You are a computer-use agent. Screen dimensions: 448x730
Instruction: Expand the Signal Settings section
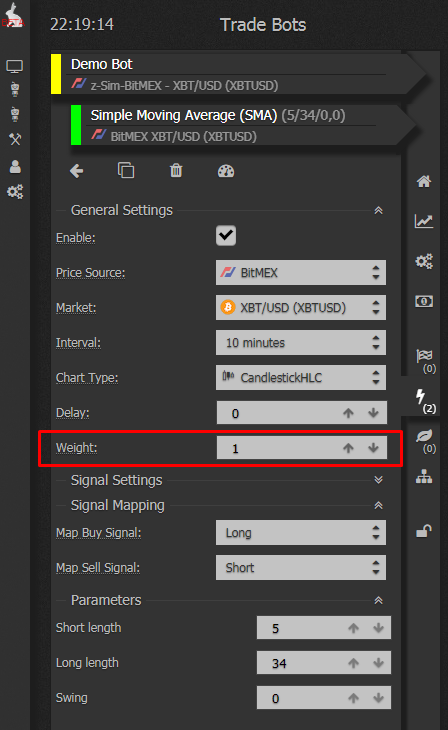[x=379, y=480]
